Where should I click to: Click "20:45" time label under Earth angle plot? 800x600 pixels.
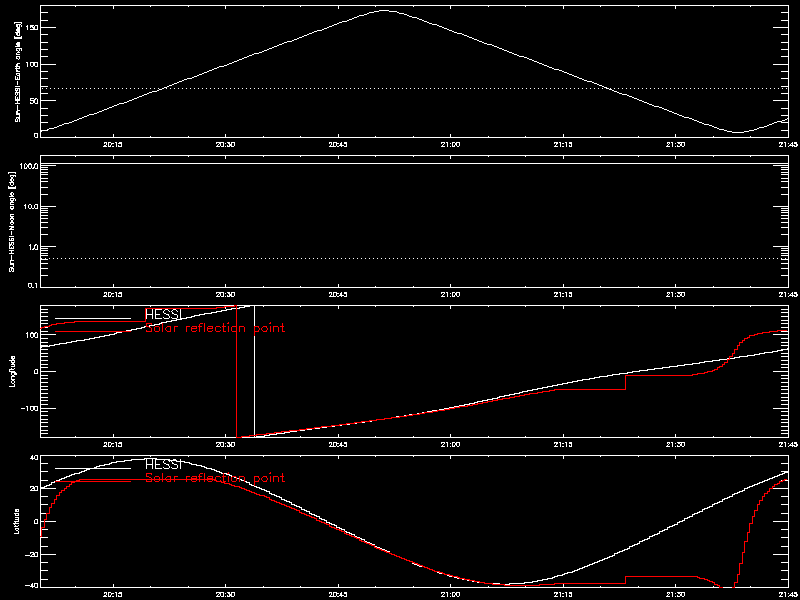(337, 144)
